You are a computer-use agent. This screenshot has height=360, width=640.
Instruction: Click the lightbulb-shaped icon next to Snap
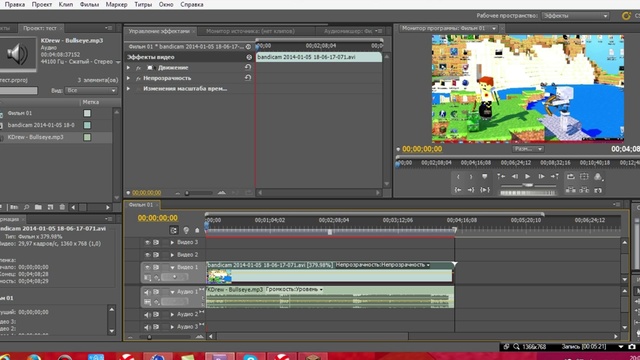pos(186,231)
